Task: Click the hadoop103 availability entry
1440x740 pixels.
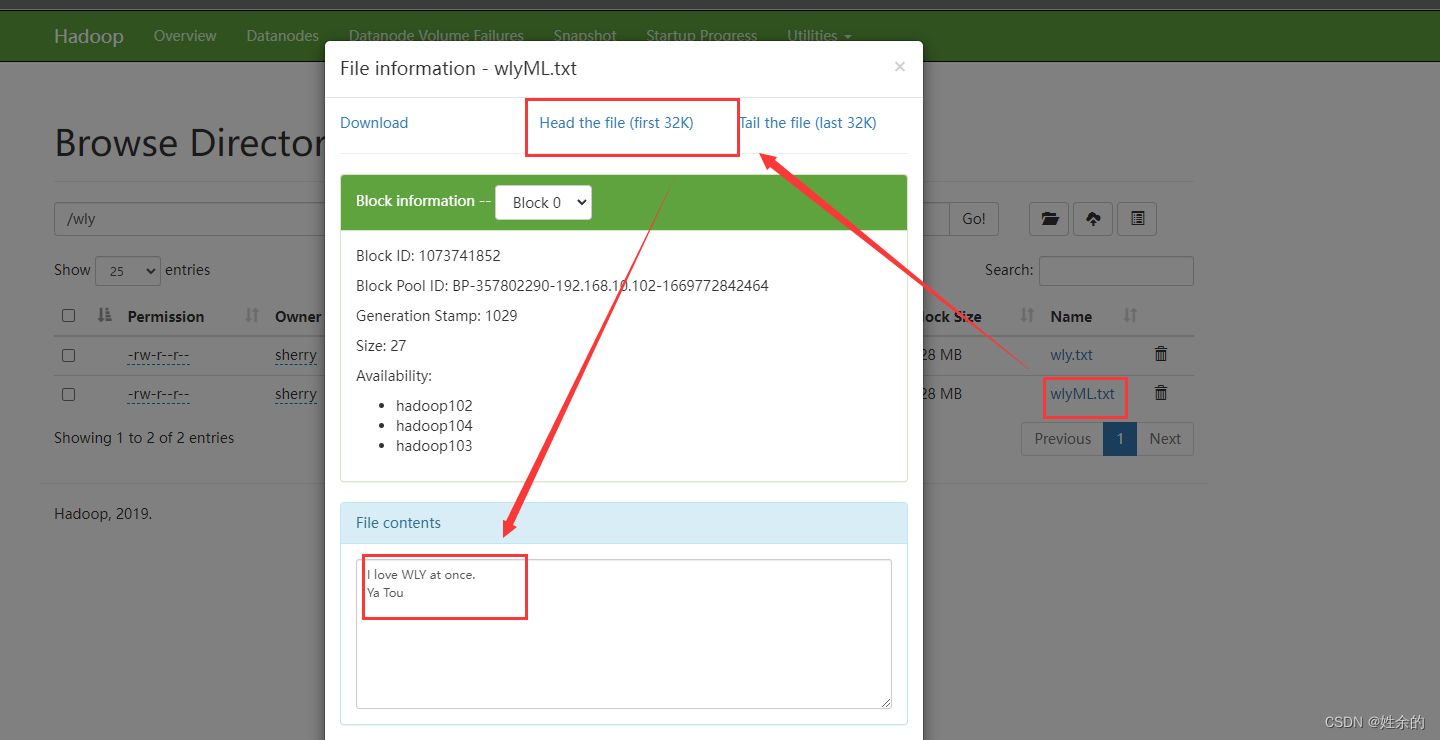Action: (434, 446)
